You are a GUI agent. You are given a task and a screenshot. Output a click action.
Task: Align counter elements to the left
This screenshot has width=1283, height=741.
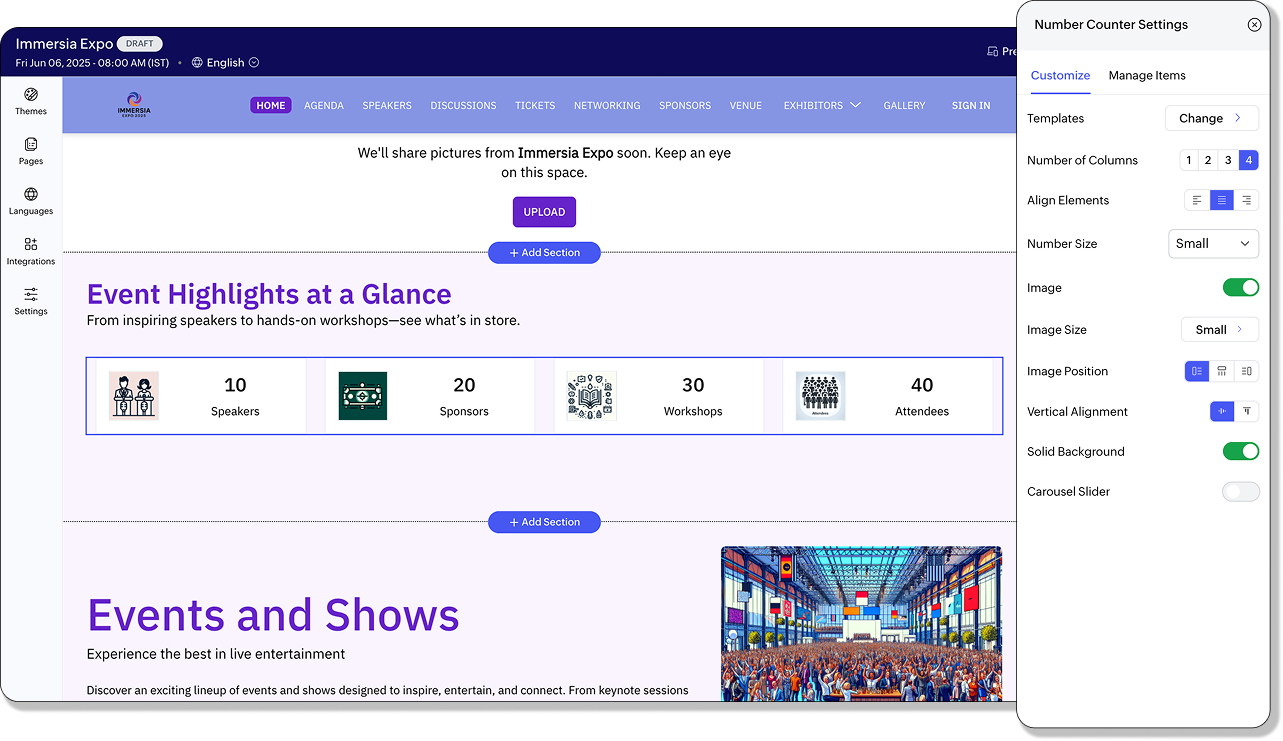[x=1197, y=201]
